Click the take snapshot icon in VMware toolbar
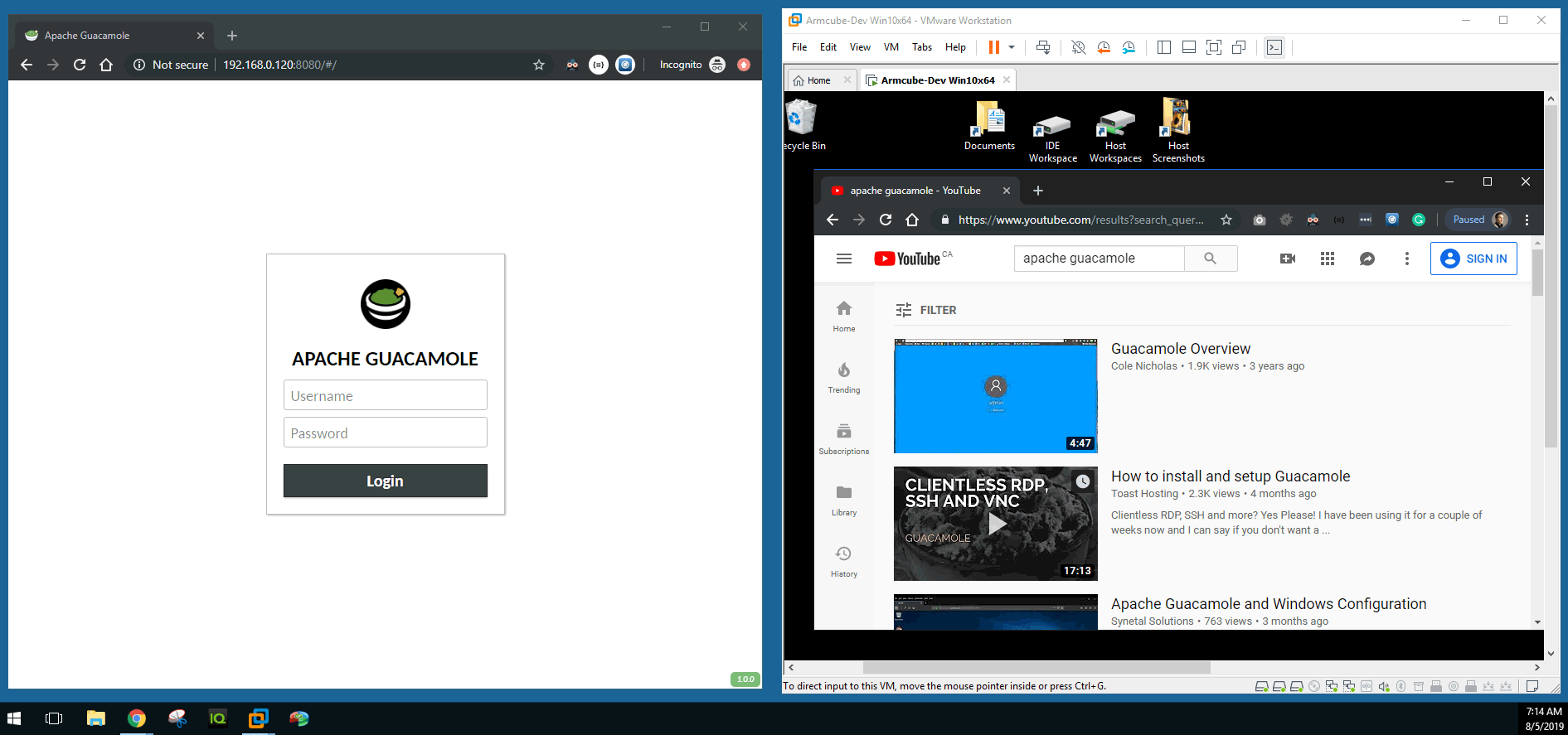This screenshot has height=735, width=1568. [1078, 47]
